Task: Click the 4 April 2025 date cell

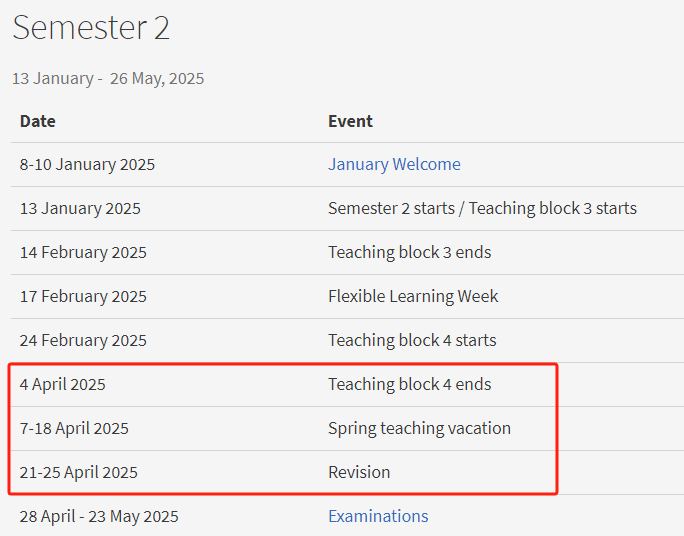Action: pos(63,385)
